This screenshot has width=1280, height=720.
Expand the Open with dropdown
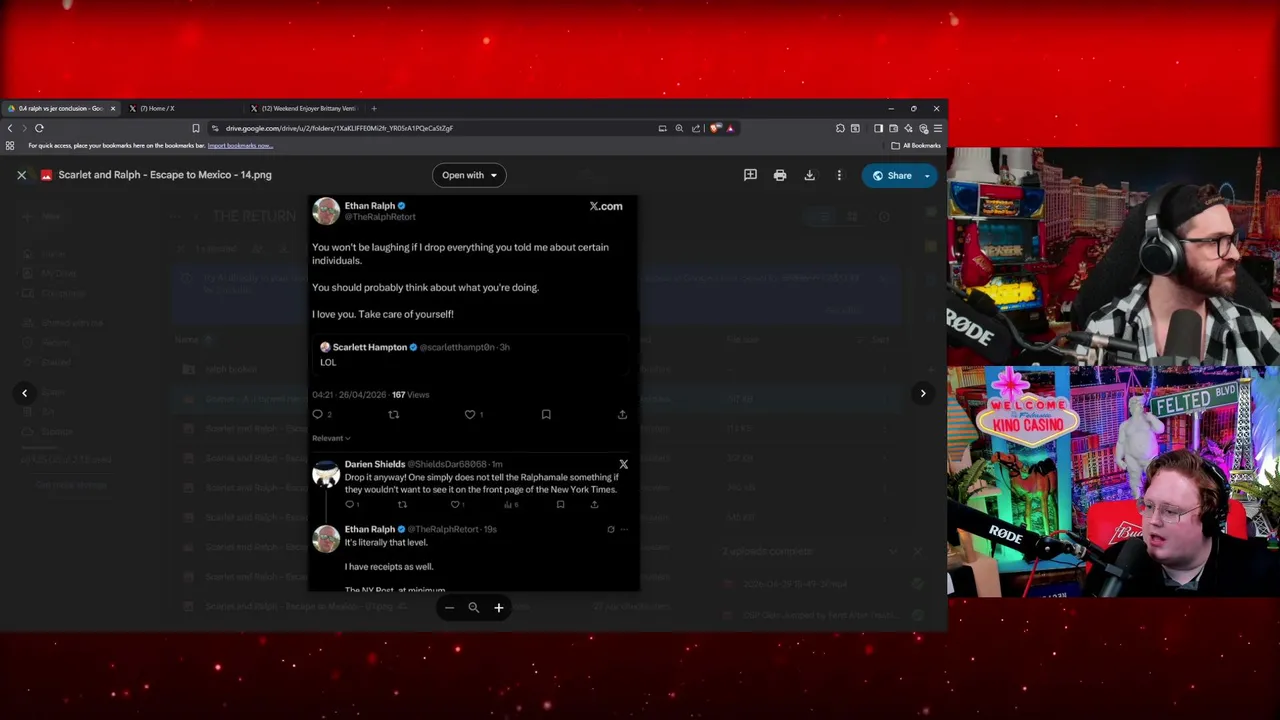(469, 175)
